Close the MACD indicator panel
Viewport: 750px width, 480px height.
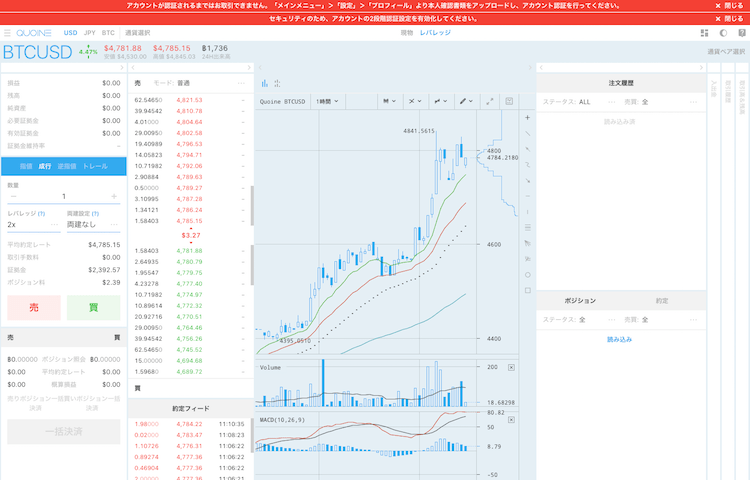click(x=511, y=420)
